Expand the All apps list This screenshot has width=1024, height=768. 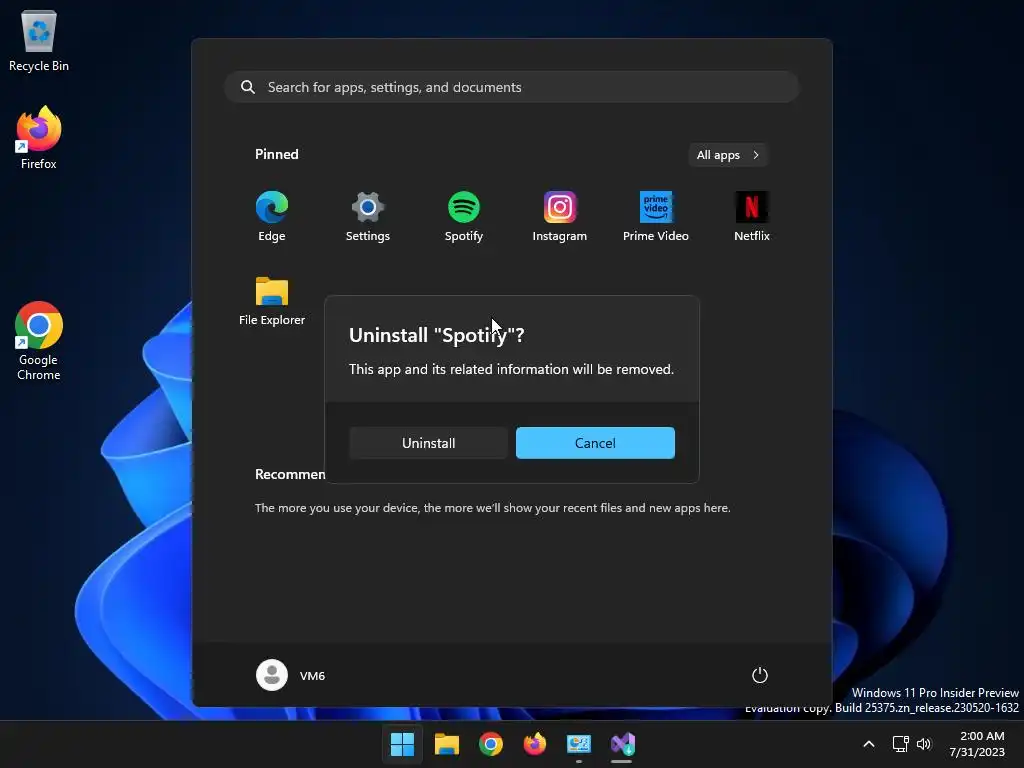tap(728, 155)
